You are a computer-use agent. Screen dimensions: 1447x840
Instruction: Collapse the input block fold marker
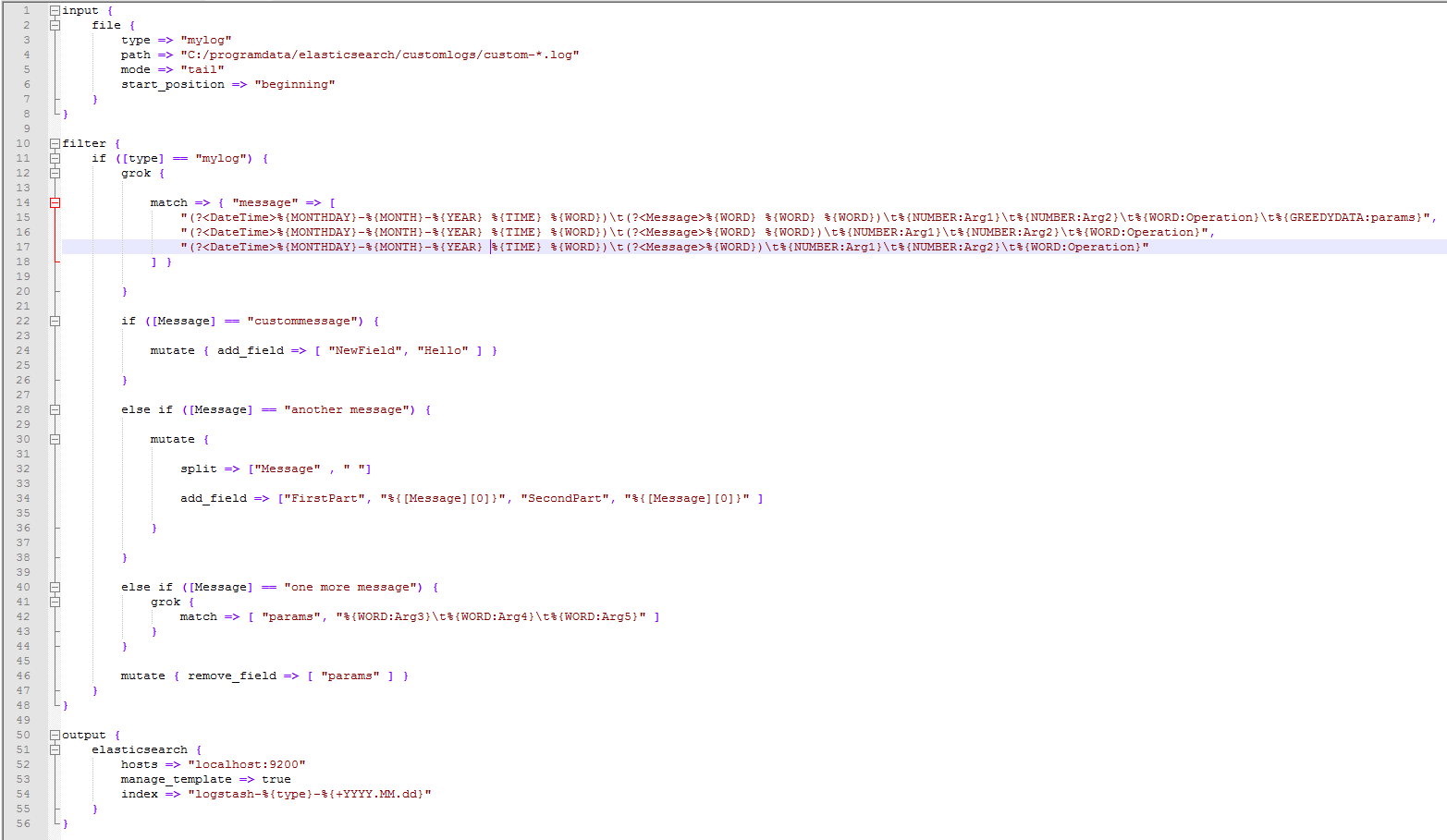tap(55, 10)
